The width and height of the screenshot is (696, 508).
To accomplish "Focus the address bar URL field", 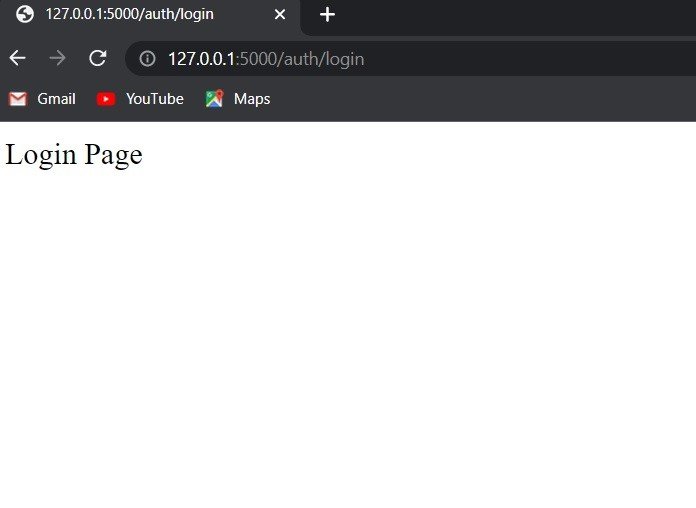I will [411, 59].
